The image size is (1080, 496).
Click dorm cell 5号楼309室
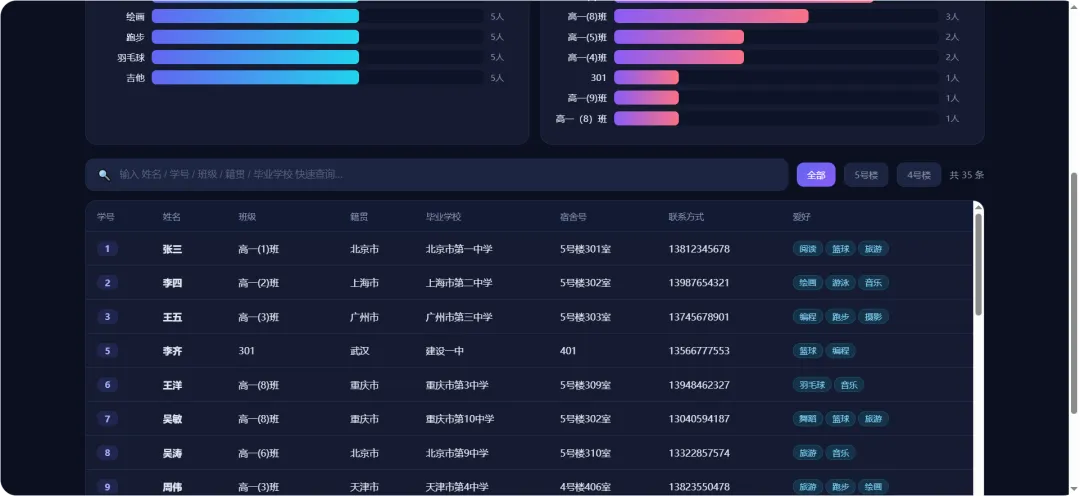585,385
